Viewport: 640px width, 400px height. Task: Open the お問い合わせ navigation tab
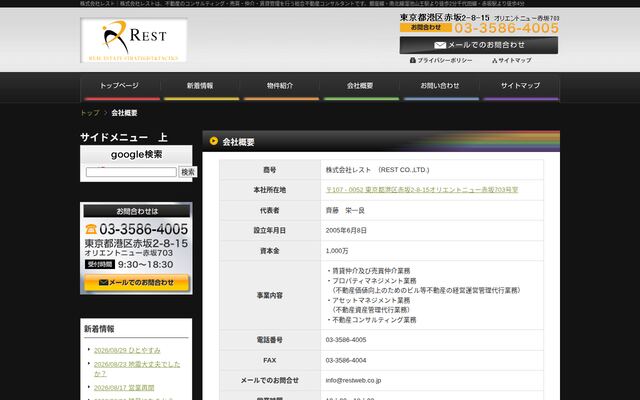tap(440, 87)
